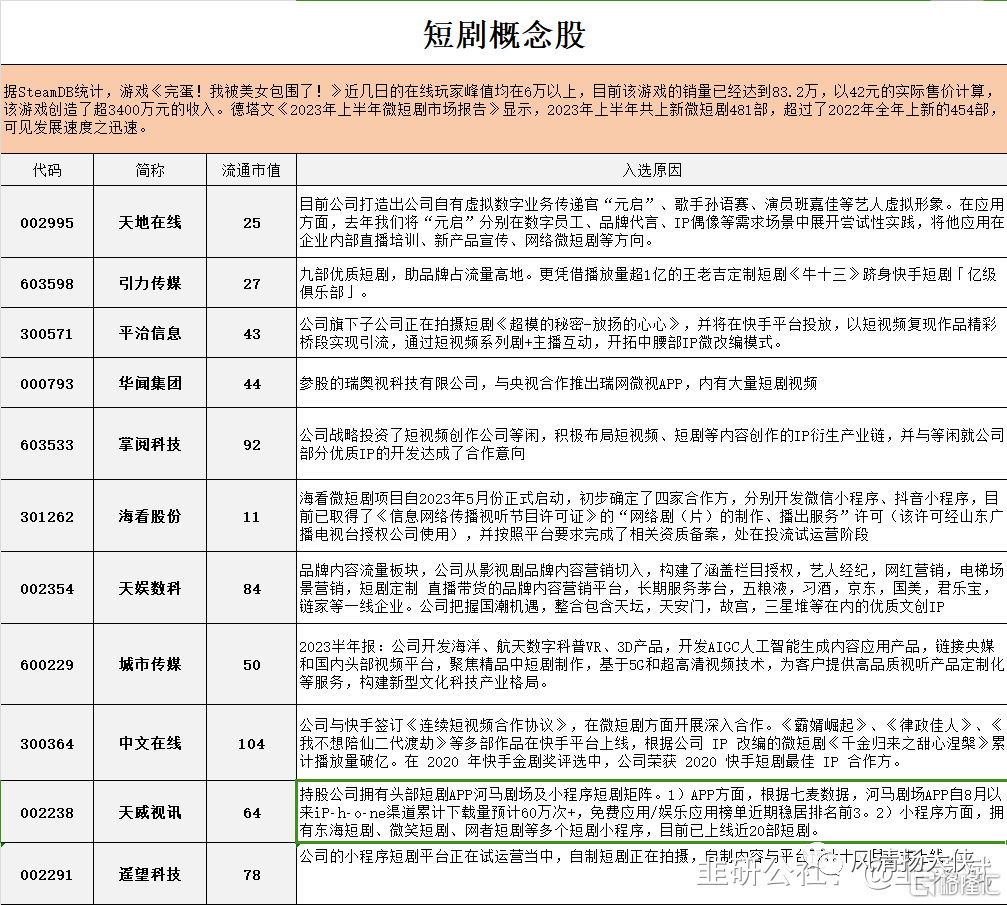This screenshot has width=1007, height=905.
Task: Select the 流通市值 column header
Action: tap(251, 170)
